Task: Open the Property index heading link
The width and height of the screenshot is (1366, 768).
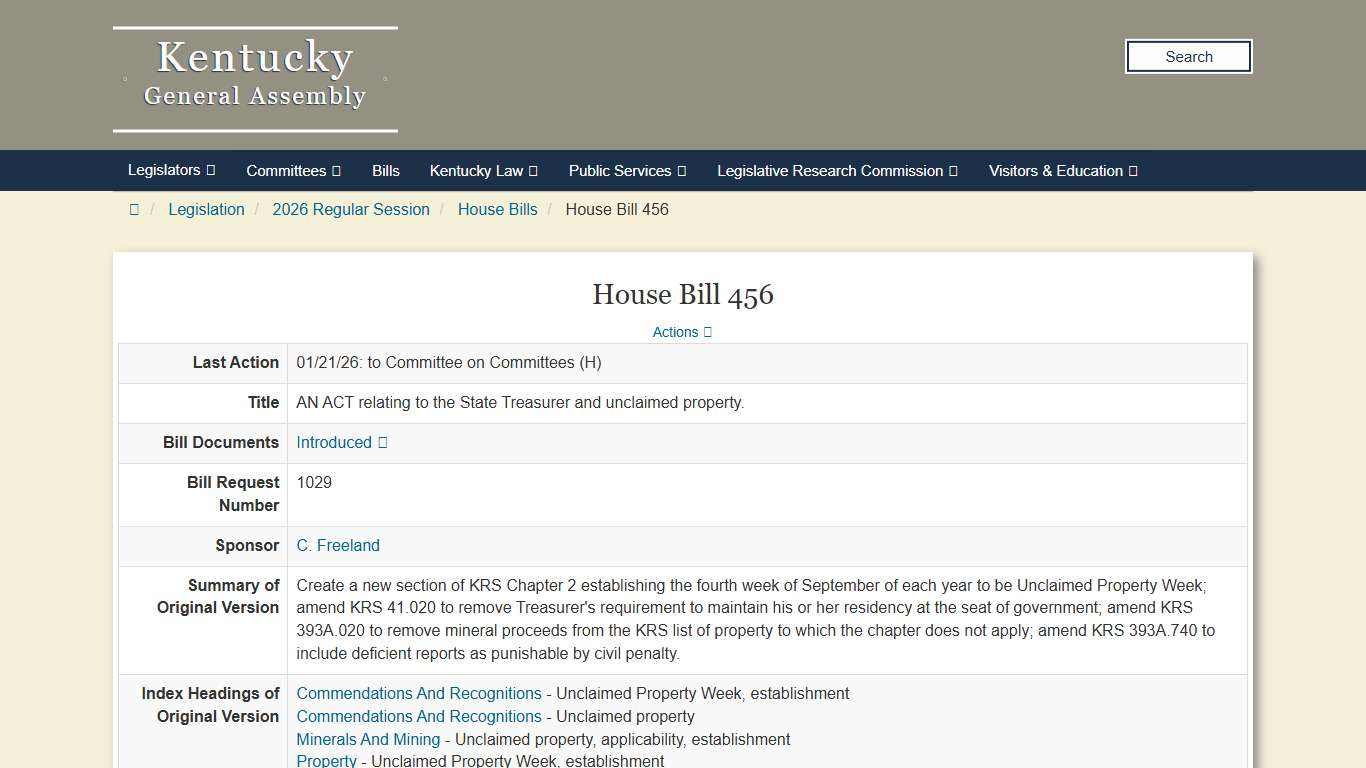Action: [326, 761]
